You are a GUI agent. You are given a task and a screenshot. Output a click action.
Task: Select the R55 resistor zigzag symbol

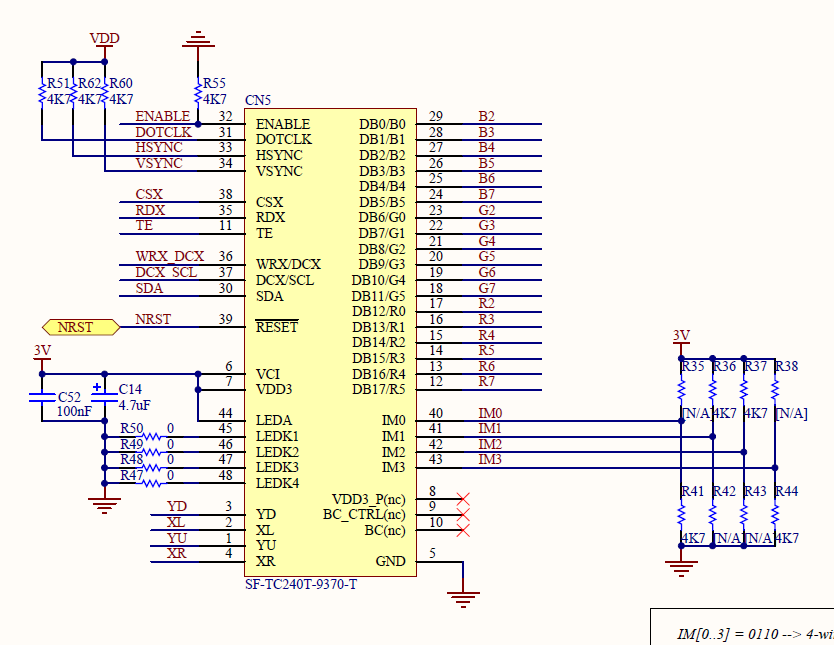coord(198,93)
